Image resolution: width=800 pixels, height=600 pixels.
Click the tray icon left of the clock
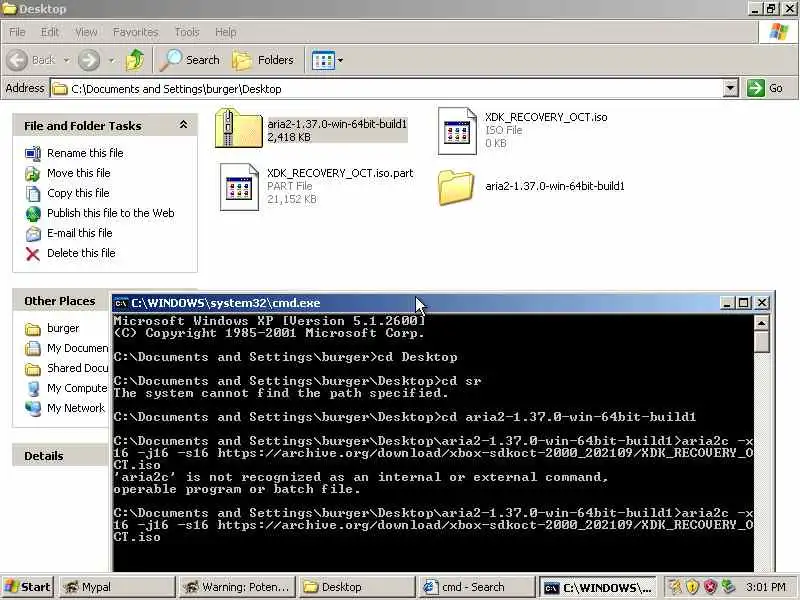(x=728, y=587)
